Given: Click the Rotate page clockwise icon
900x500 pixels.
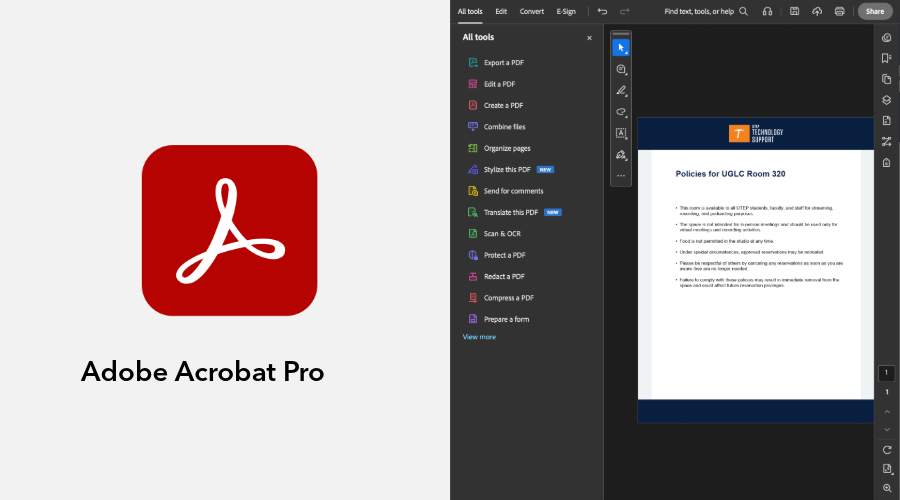Looking at the screenshot, I should 887,450.
